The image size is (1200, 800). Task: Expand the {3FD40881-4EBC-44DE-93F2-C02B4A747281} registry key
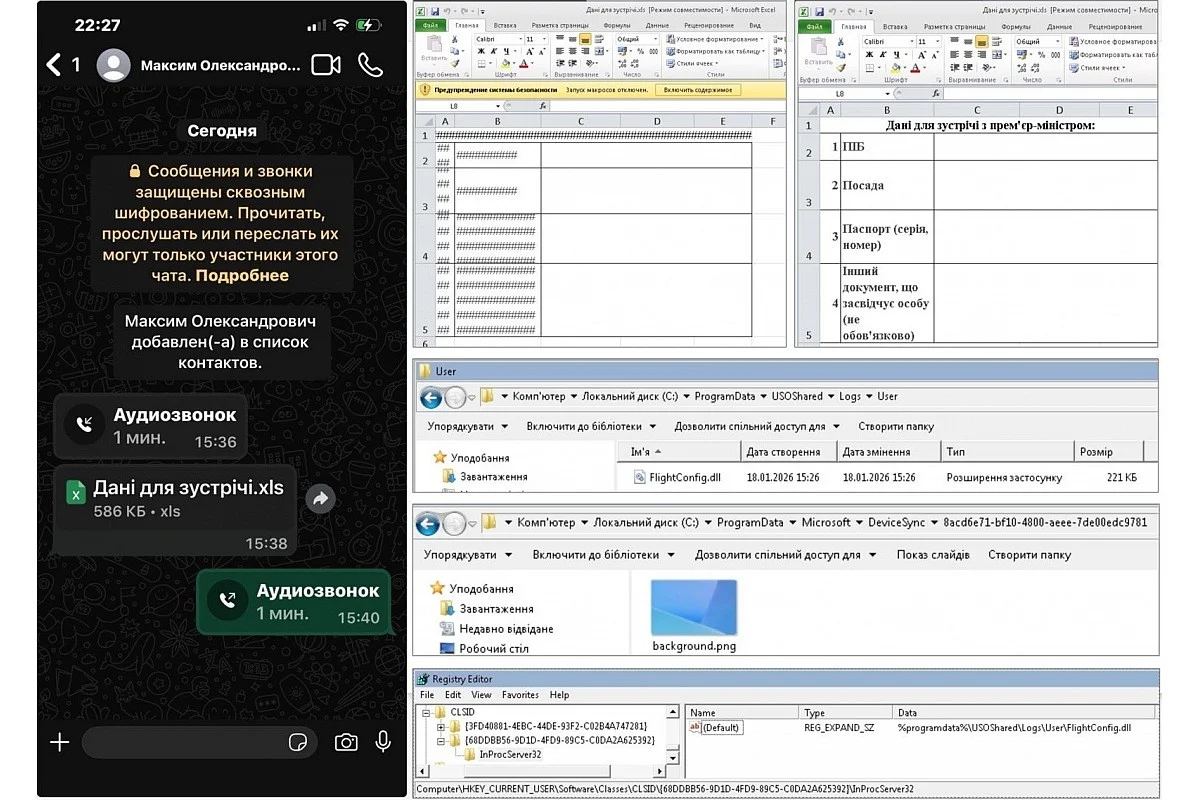[x=441, y=727]
